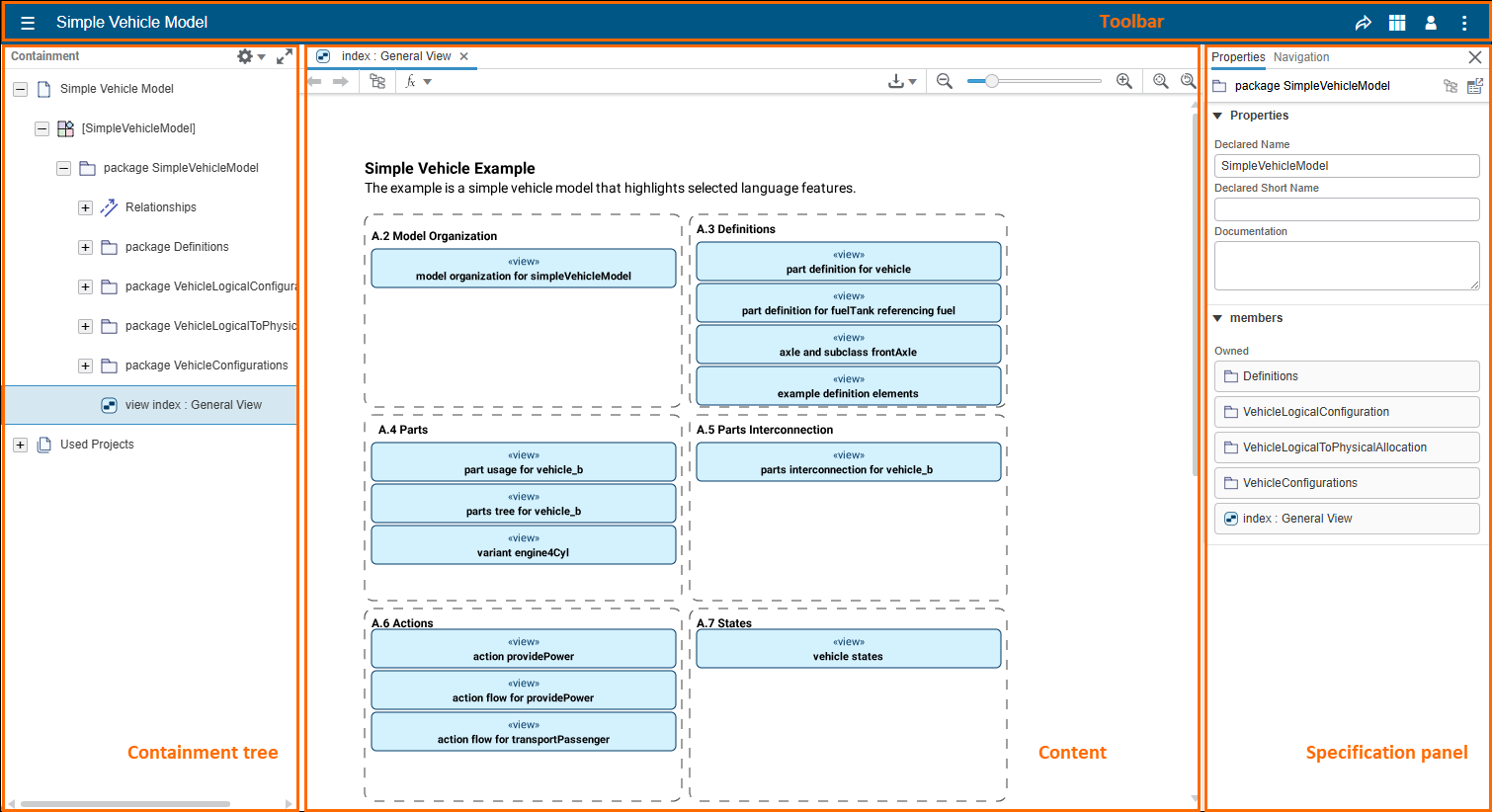Click the user profile icon
Viewport: 1492px width, 812px height.
(1431, 23)
